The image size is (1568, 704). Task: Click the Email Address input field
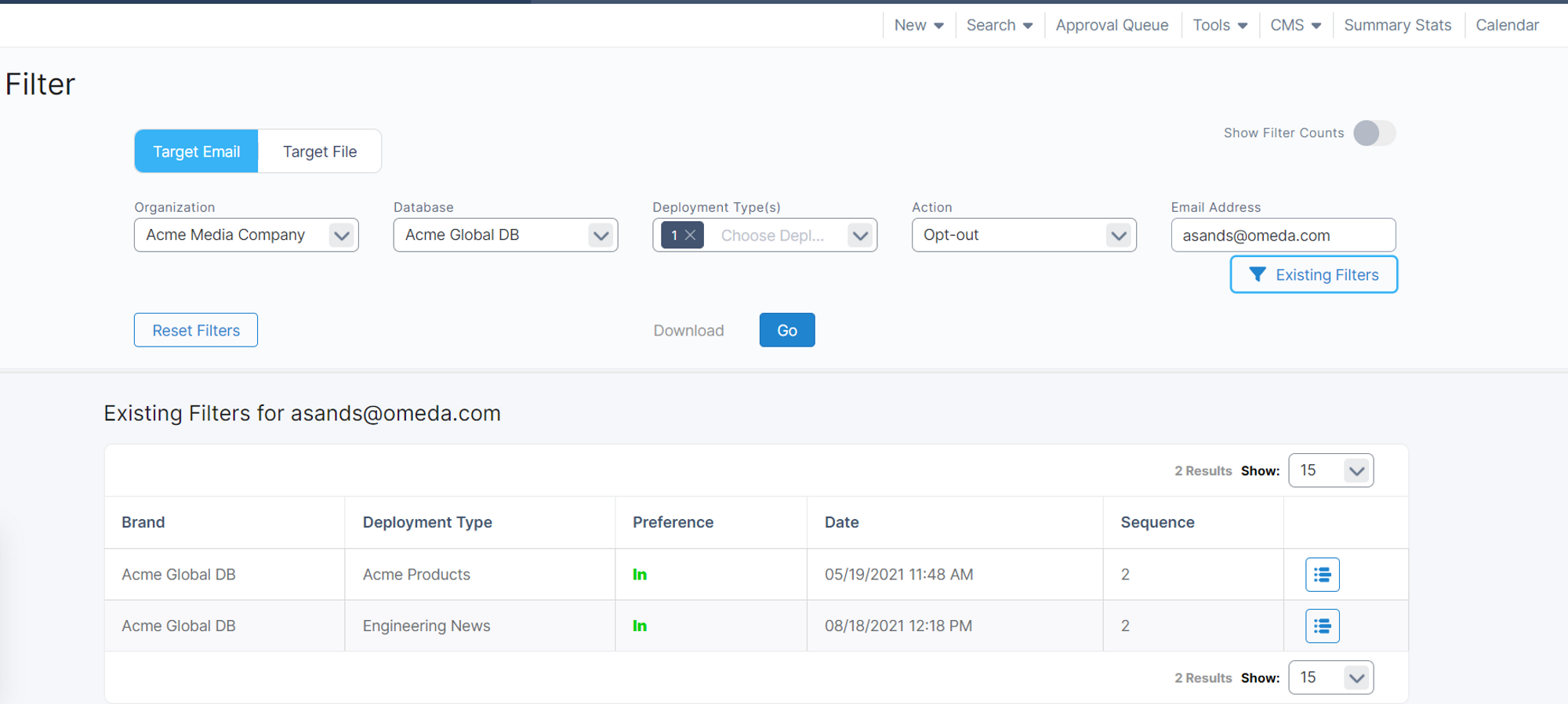(x=1283, y=235)
